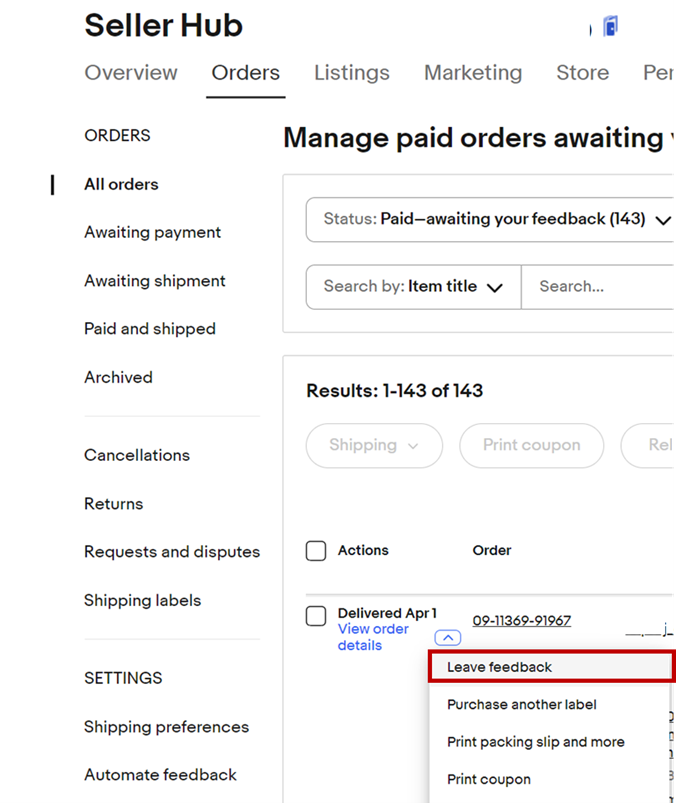The width and height of the screenshot is (676, 803).
Task: Open View order details link
Action: (x=373, y=637)
